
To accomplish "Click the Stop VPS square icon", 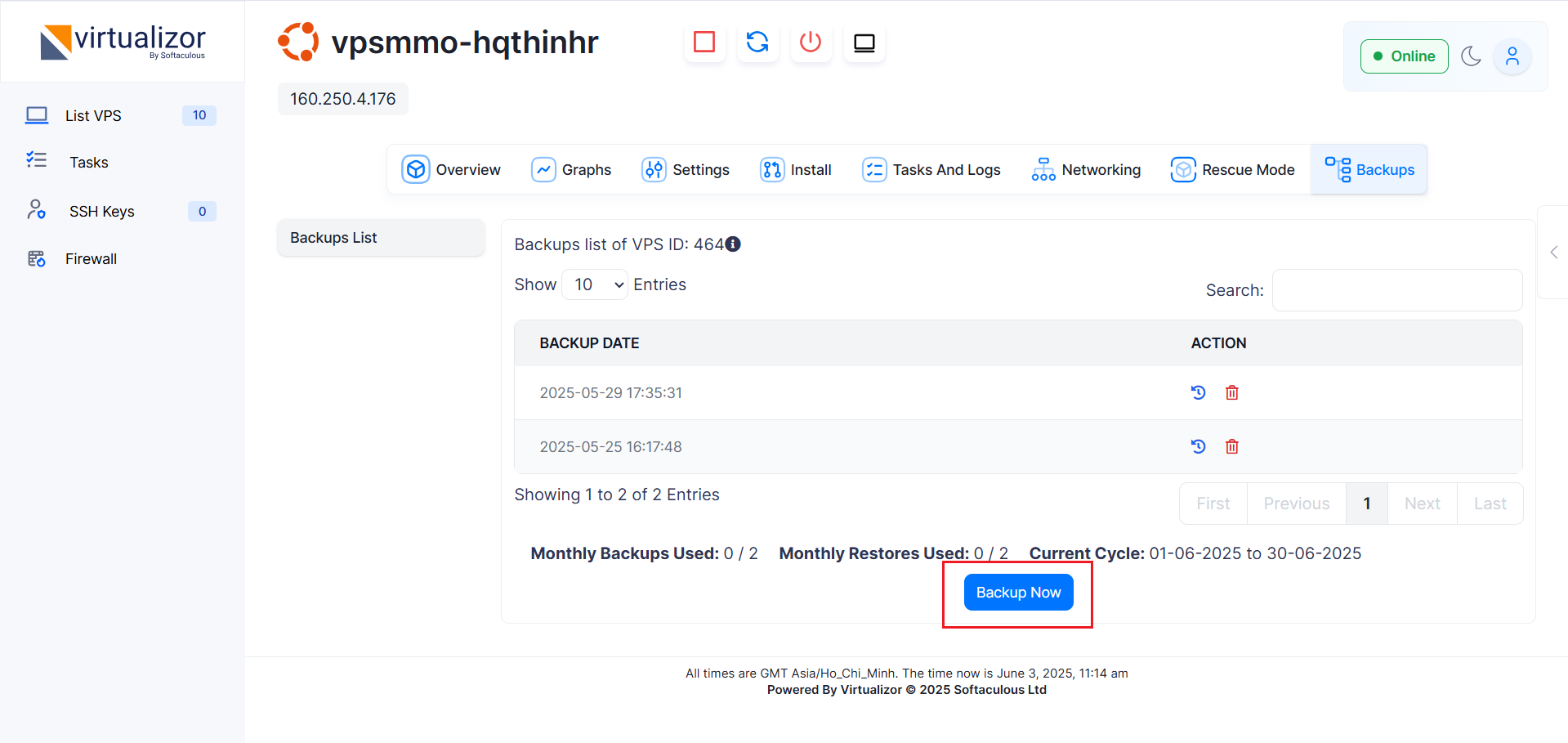I will 704,42.
